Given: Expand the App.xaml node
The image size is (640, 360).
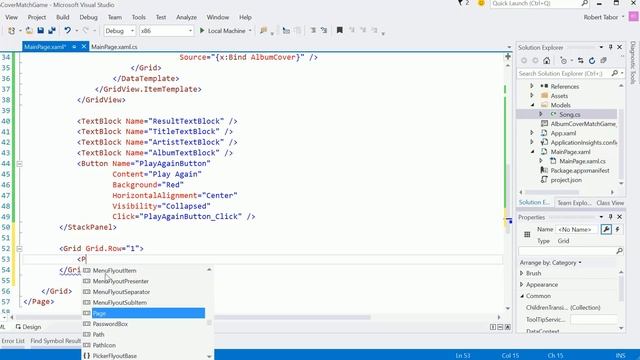Looking at the screenshot, I should click(x=532, y=133).
